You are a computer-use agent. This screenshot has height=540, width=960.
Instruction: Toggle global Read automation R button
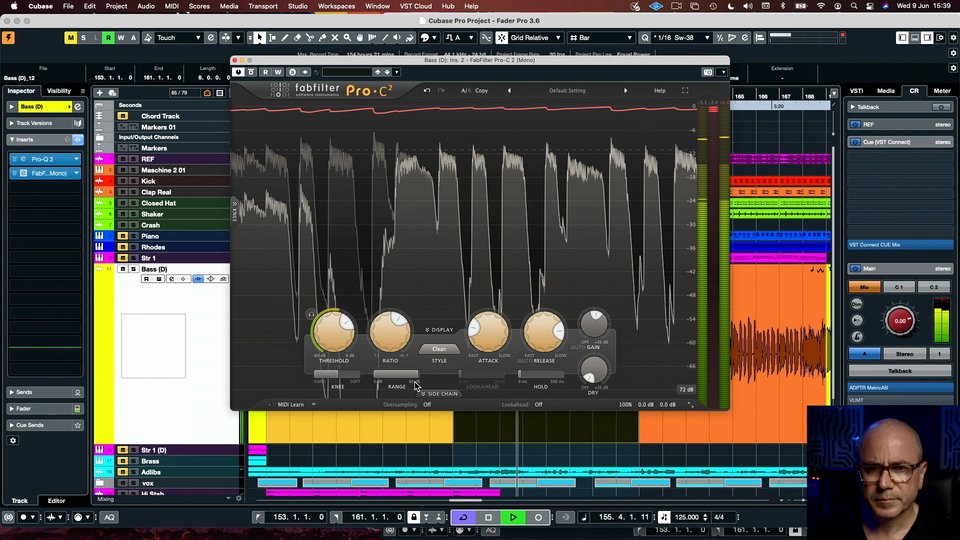tap(108, 38)
